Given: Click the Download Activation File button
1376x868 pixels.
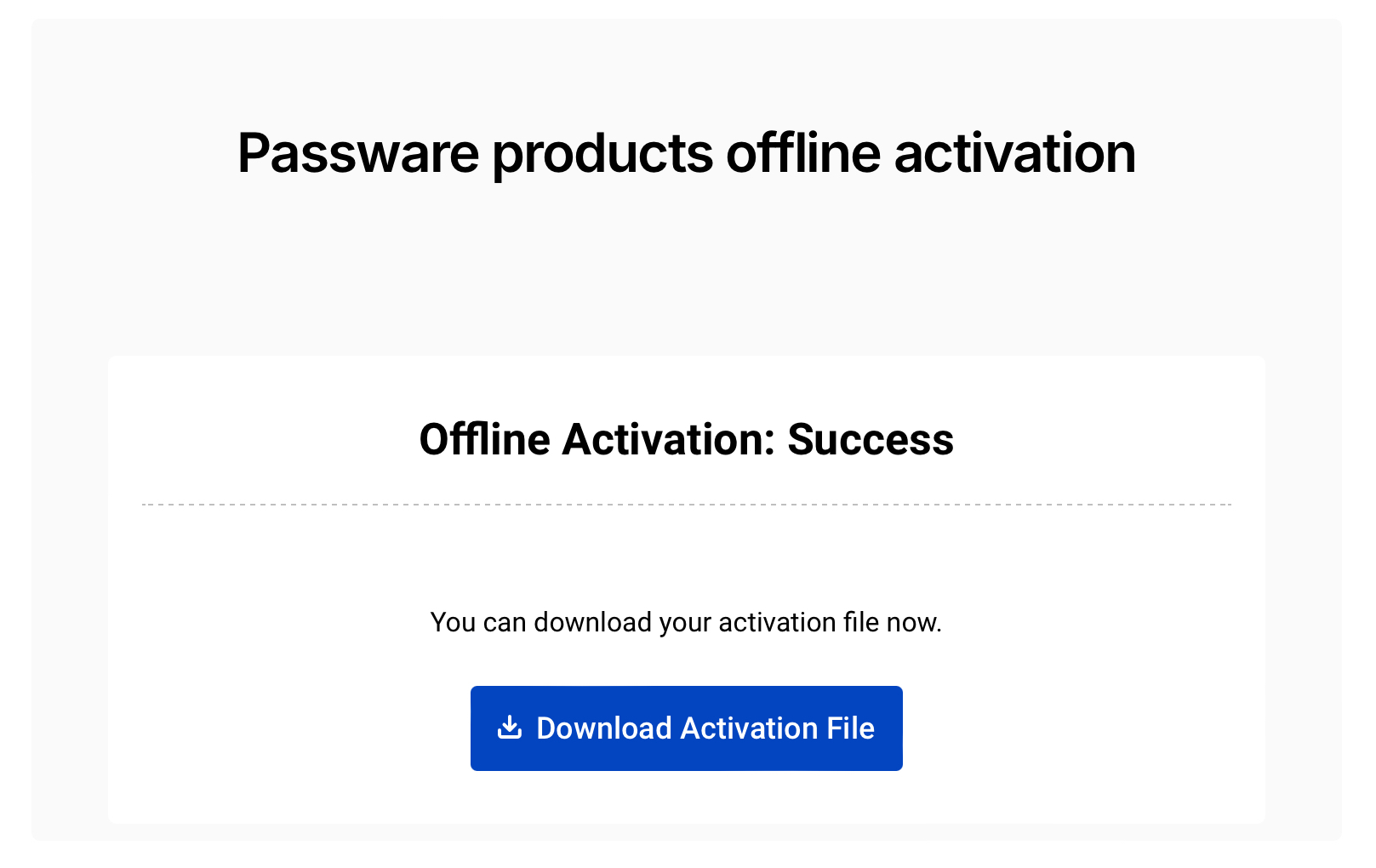Looking at the screenshot, I should (686, 728).
